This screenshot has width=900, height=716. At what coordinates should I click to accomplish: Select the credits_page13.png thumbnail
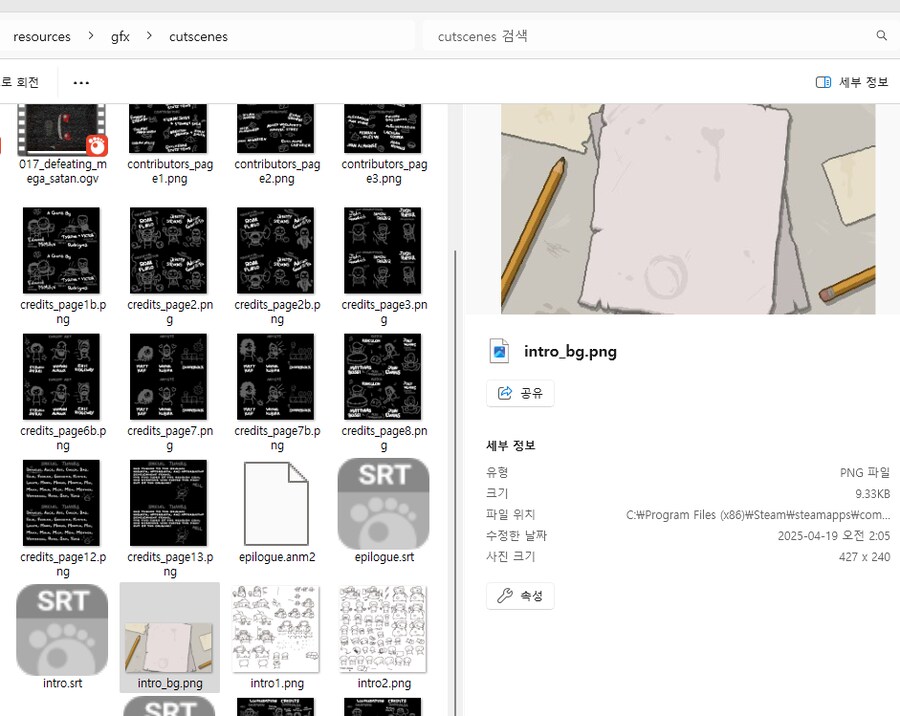pyautogui.click(x=169, y=503)
